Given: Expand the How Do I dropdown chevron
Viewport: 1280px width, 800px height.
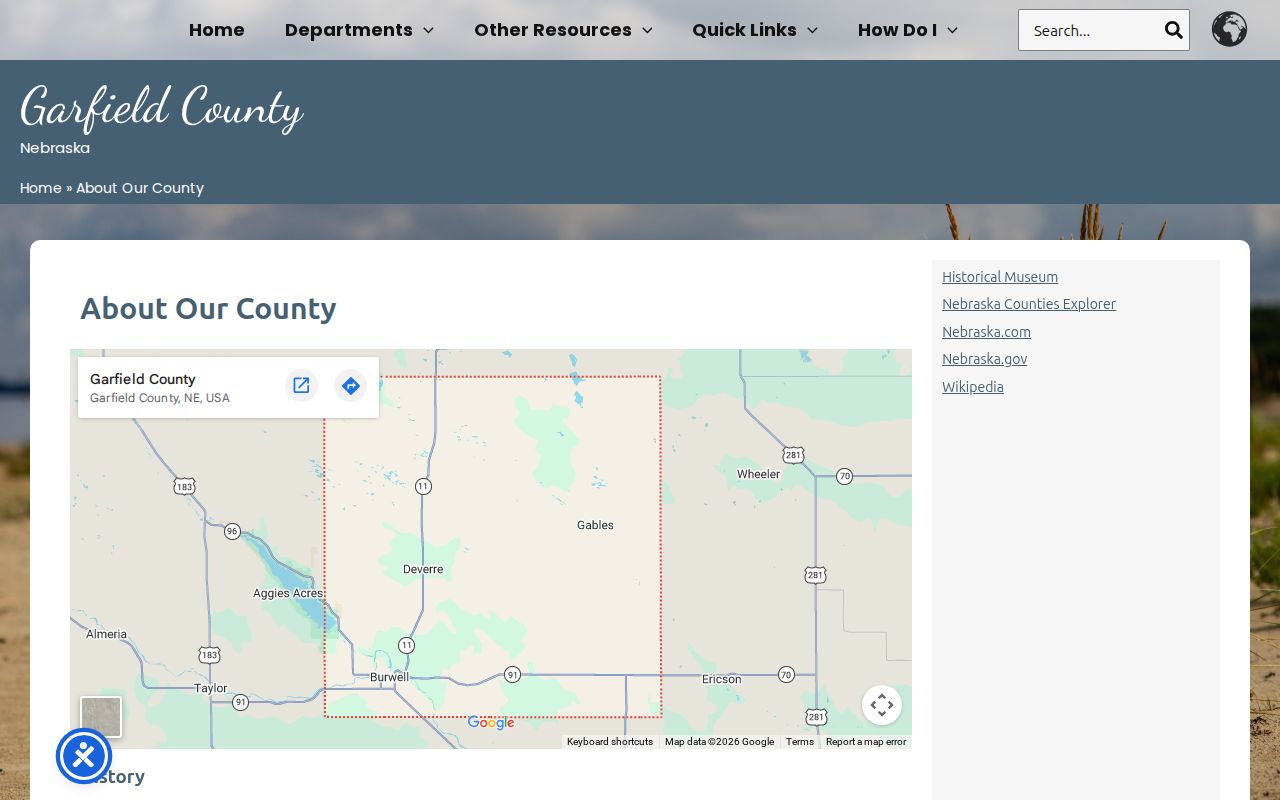Looking at the screenshot, I should tap(952, 31).
